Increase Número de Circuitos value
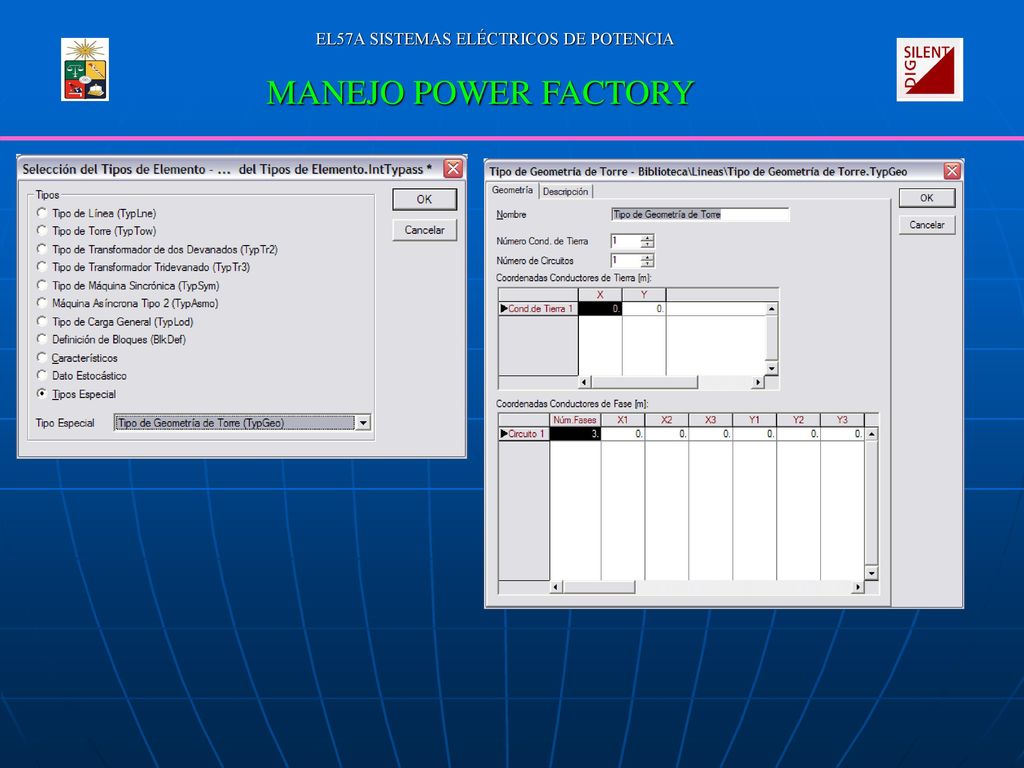The height and width of the screenshot is (768, 1024). (x=647, y=257)
